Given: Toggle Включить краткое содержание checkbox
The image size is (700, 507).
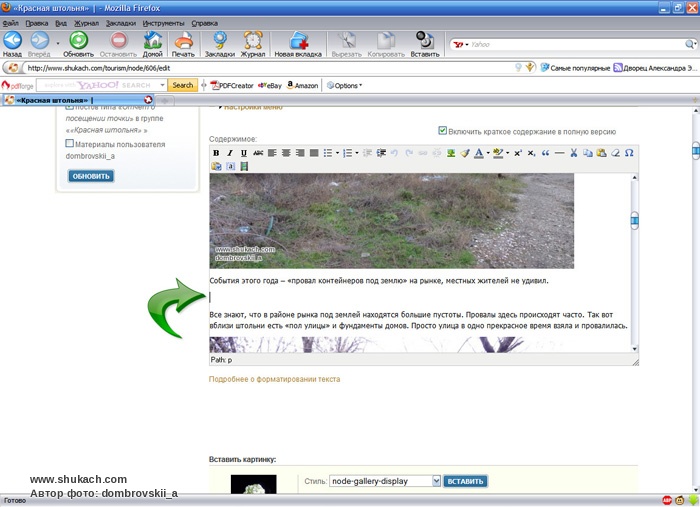Looking at the screenshot, I should pyautogui.click(x=442, y=130).
